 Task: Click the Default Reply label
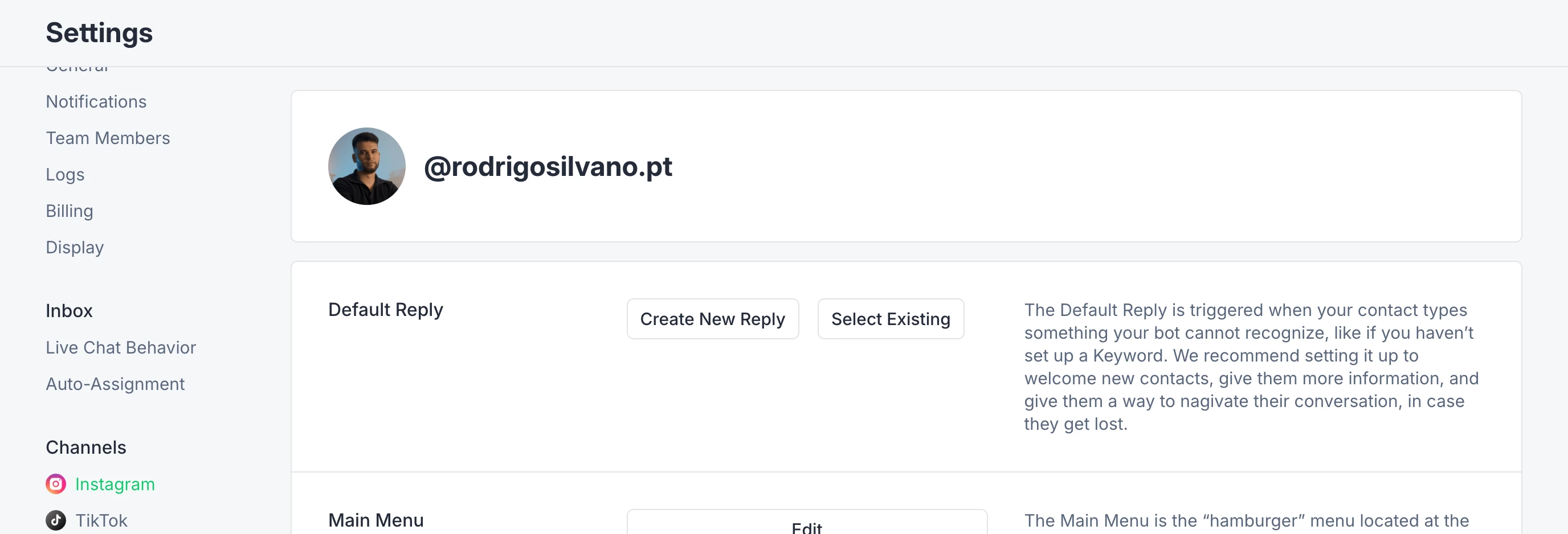(385, 310)
